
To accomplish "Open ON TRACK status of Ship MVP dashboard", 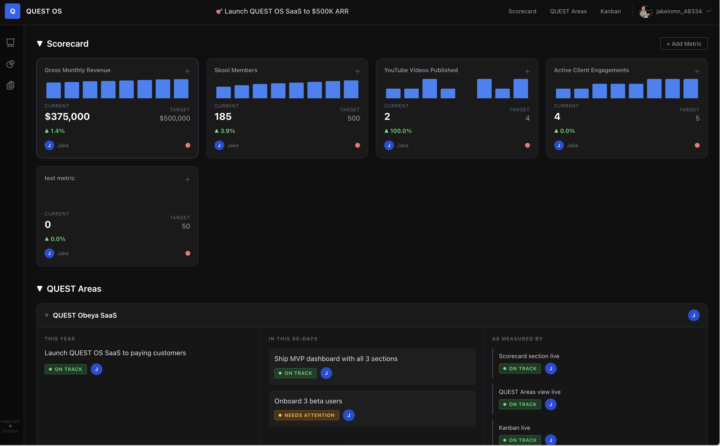I will click(295, 373).
